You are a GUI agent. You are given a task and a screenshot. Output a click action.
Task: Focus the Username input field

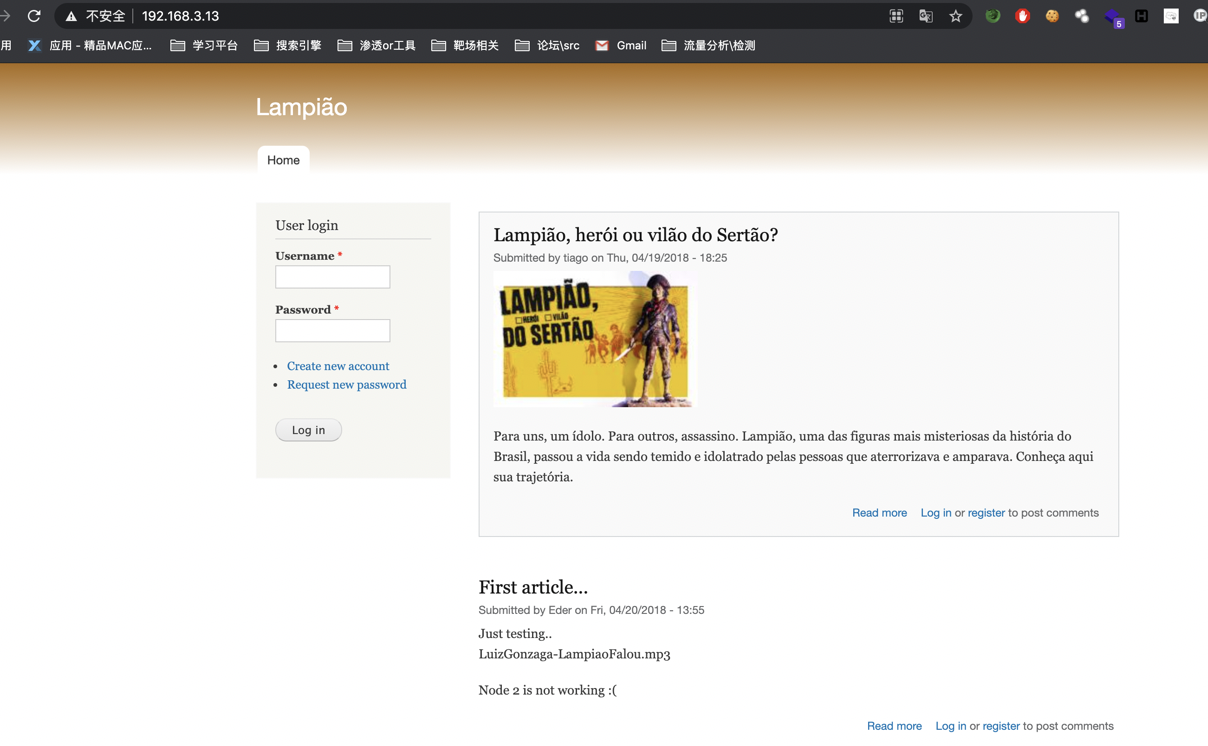click(333, 277)
